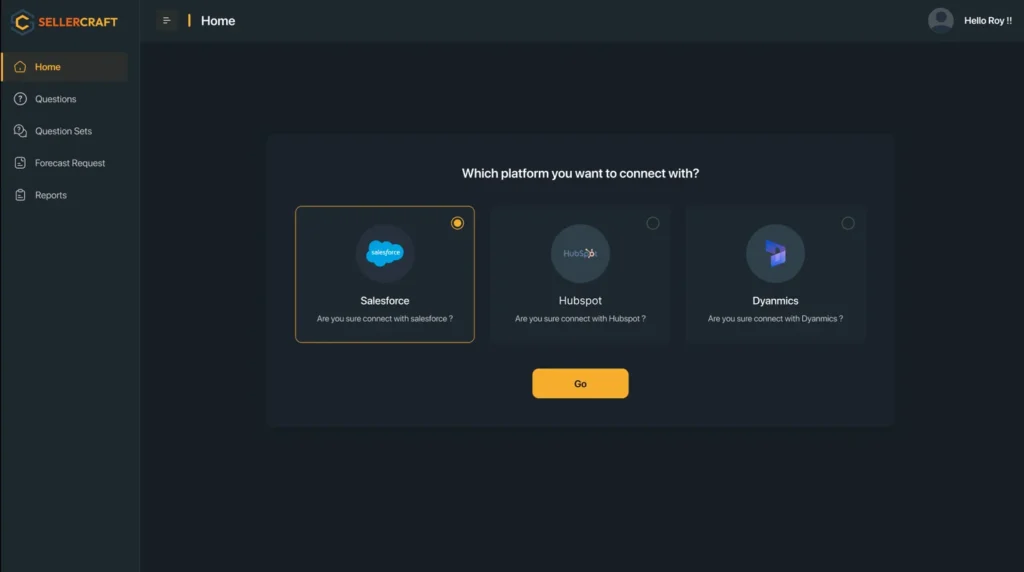The height and width of the screenshot is (572, 1024).
Task: Click the Forecast Request document icon
Action: pyautogui.click(x=20, y=163)
